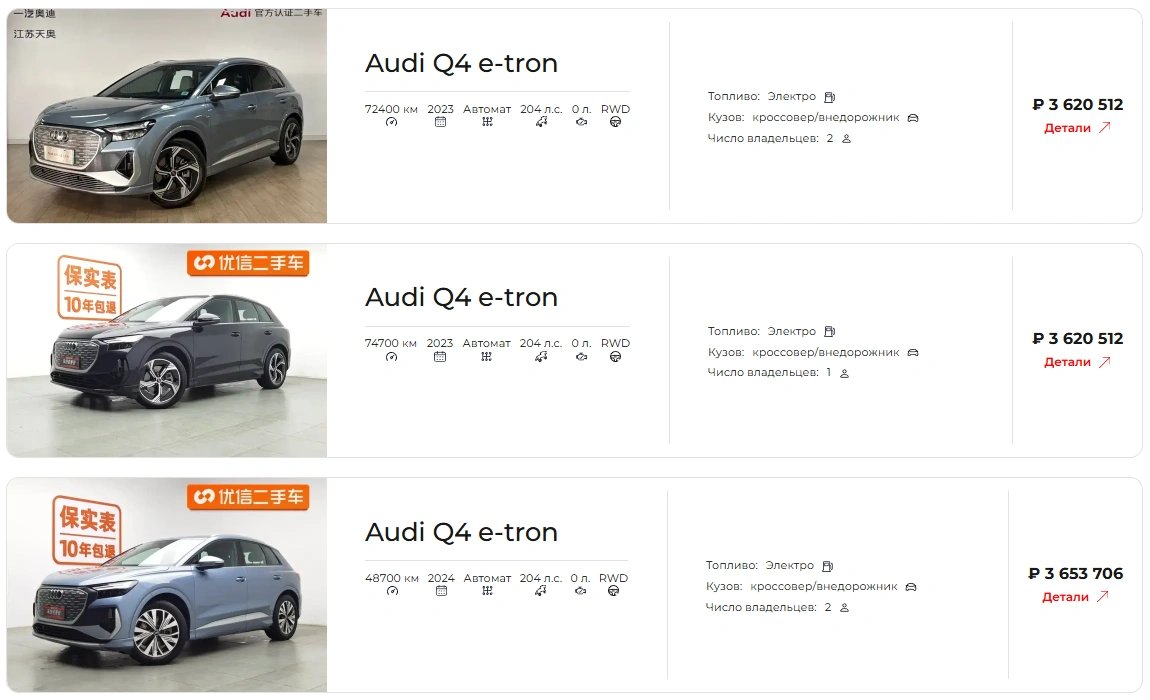This screenshot has height=700, width=1150.
Task: Click the price ₽ 3 620 512 in second listing
Action: [x=1077, y=339]
